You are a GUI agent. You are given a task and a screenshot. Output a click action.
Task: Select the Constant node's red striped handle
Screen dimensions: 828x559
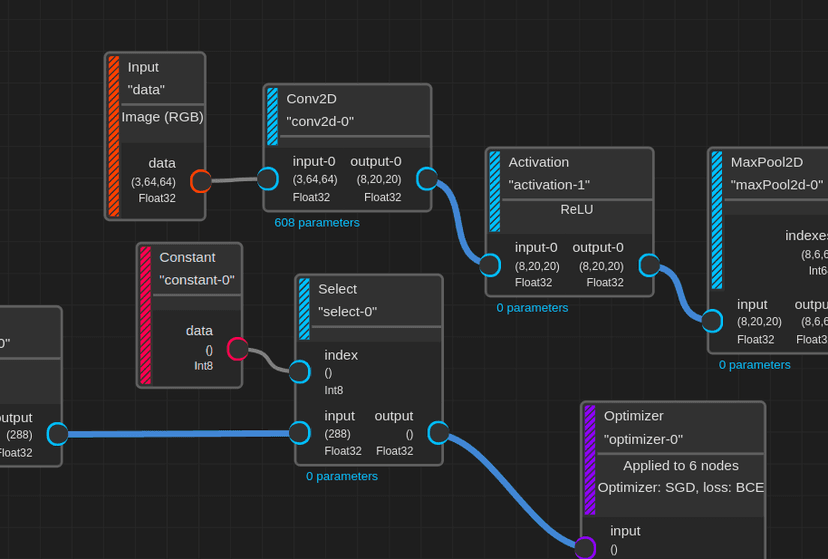(146, 315)
